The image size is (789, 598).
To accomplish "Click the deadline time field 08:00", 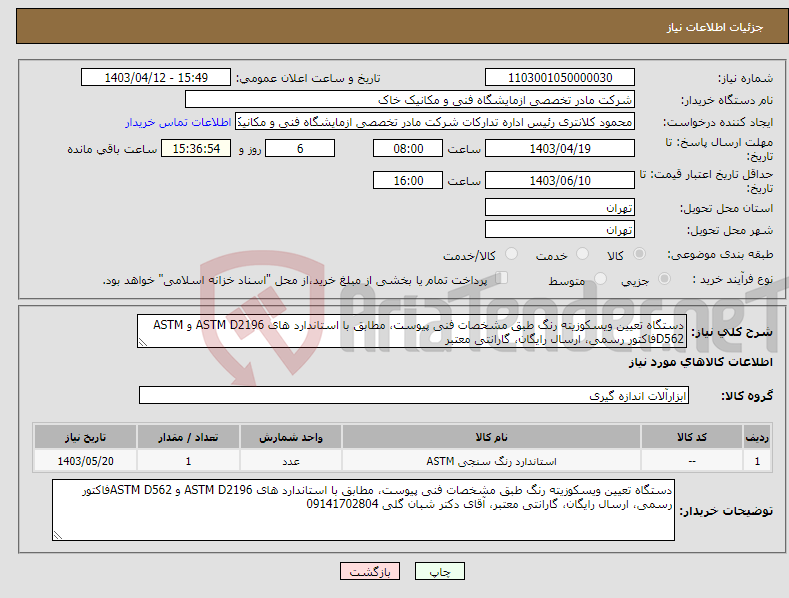I will tap(408, 148).
